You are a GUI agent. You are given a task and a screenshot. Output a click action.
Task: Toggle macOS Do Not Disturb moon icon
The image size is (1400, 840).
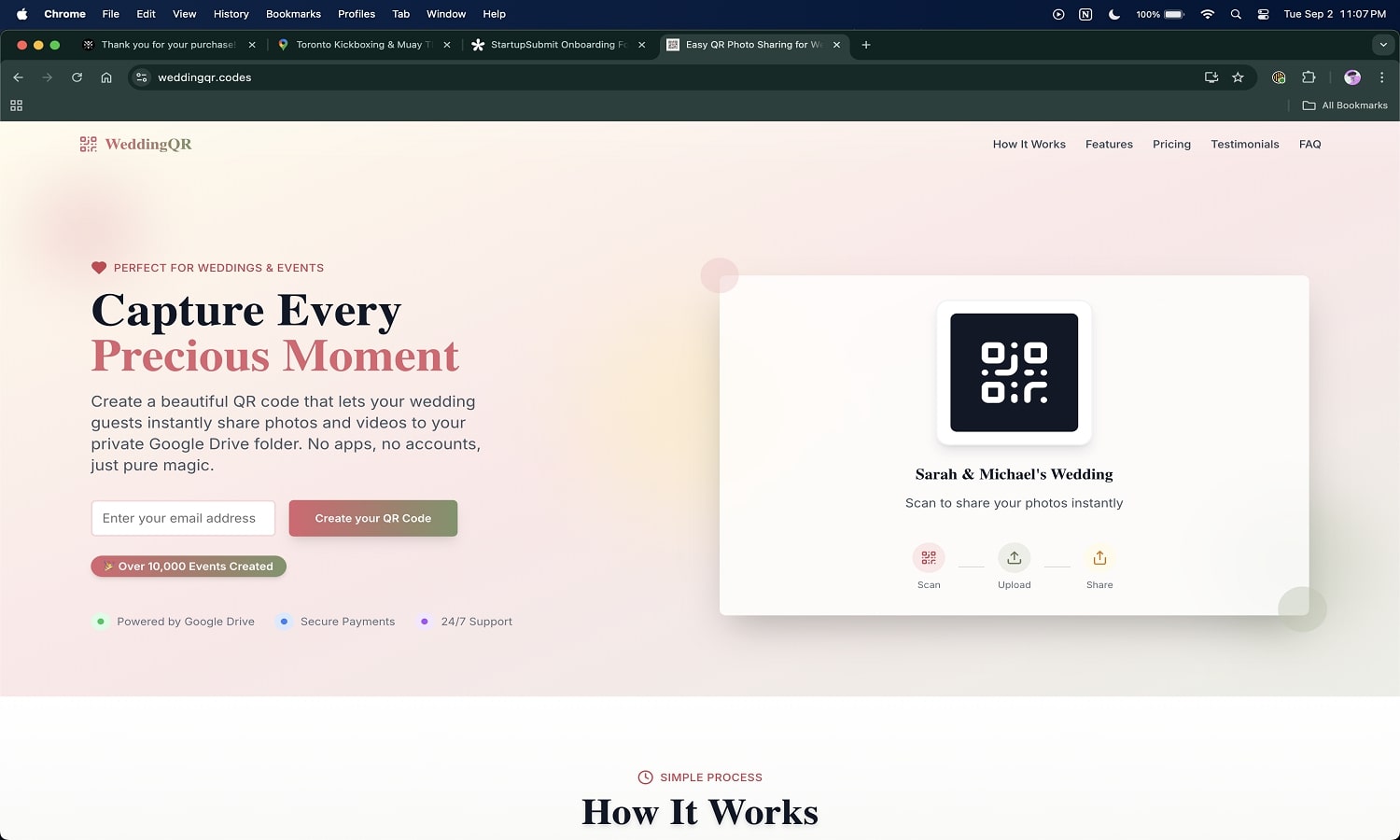point(1113,14)
